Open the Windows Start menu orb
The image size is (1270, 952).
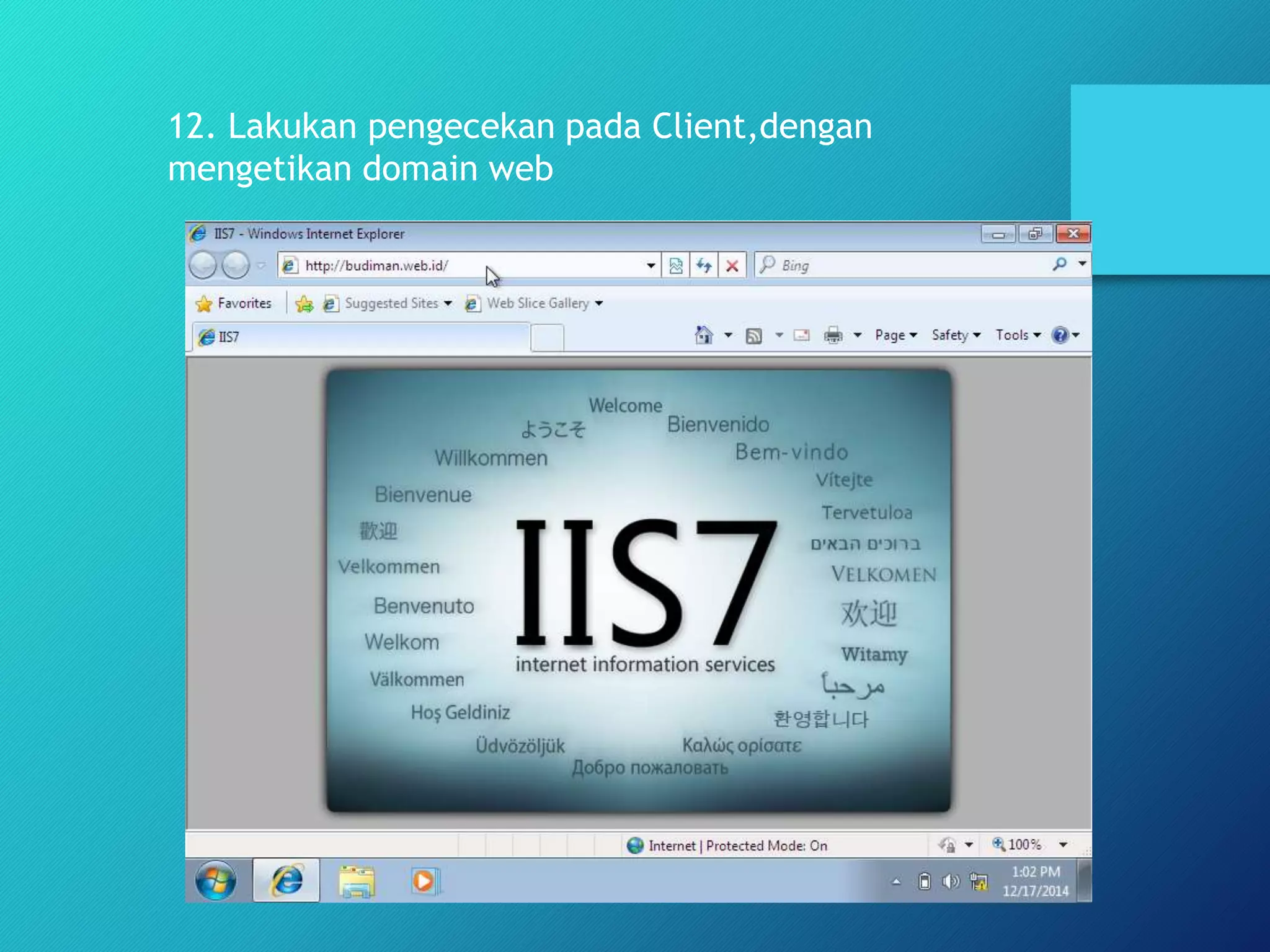click(x=216, y=881)
